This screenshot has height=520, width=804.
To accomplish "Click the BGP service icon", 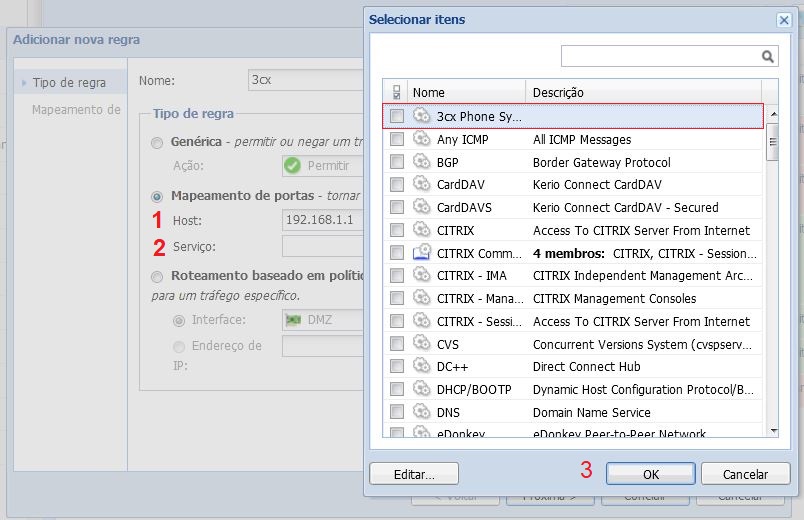I will (x=421, y=162).
